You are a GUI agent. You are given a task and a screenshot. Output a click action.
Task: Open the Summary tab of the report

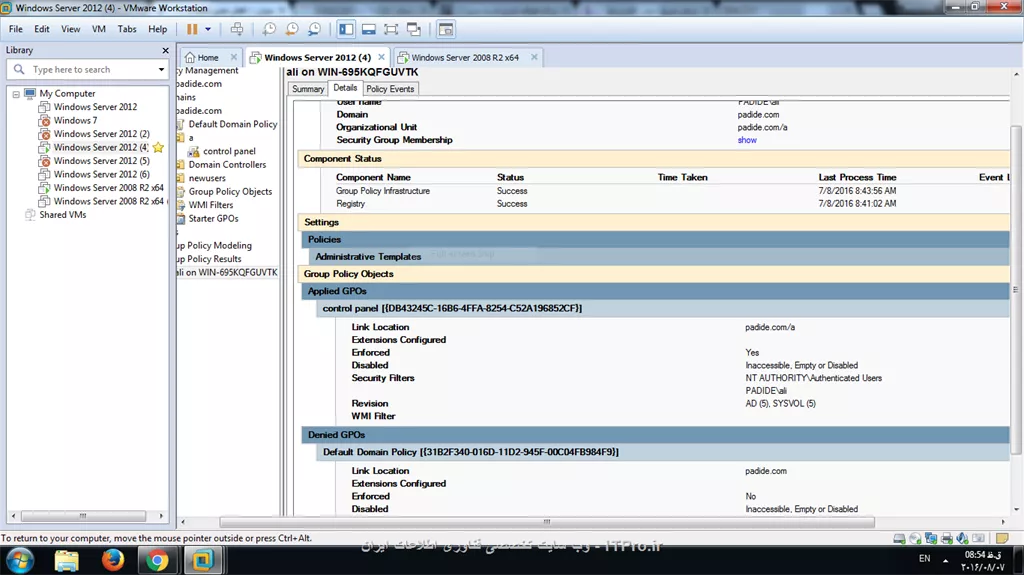pyautogui.click(x=308, y=89)
